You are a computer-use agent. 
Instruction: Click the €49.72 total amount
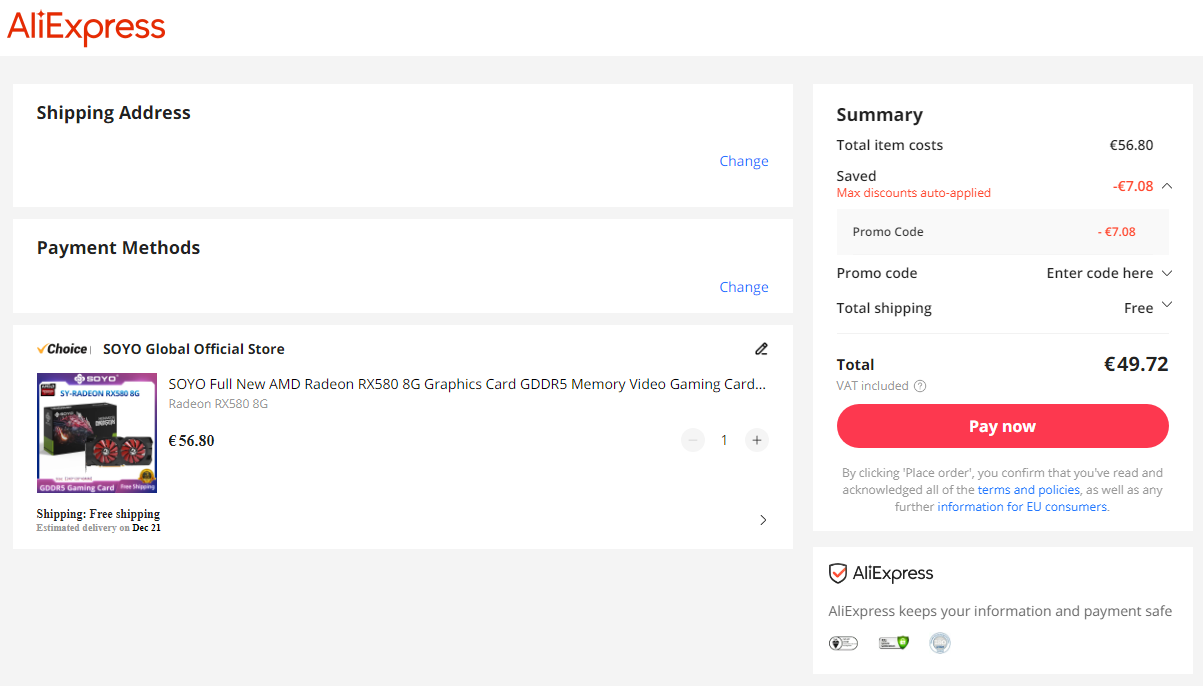(1136, 364)
